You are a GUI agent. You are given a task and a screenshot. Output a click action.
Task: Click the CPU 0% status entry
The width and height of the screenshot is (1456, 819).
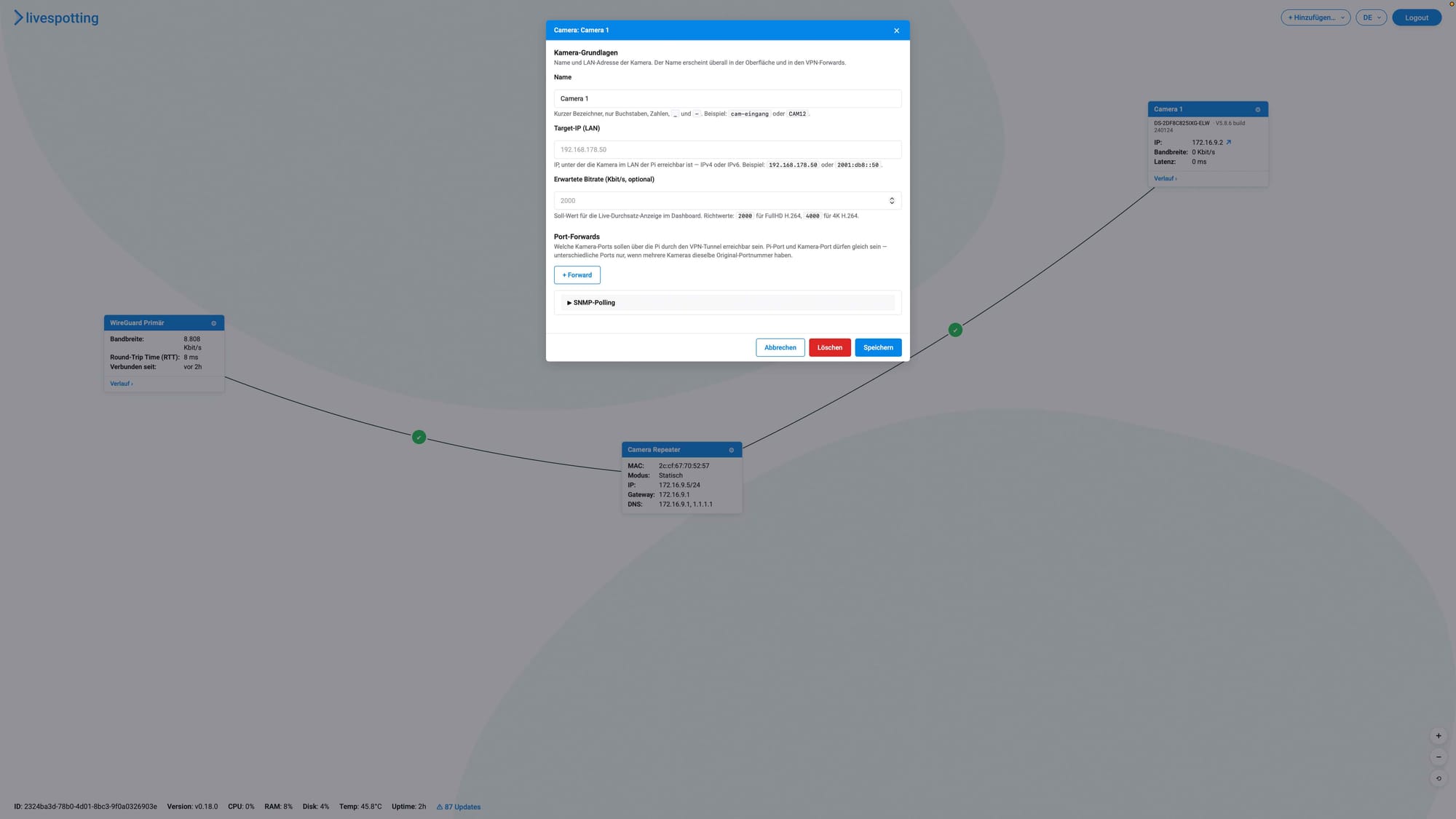click(x=241, y=807)
